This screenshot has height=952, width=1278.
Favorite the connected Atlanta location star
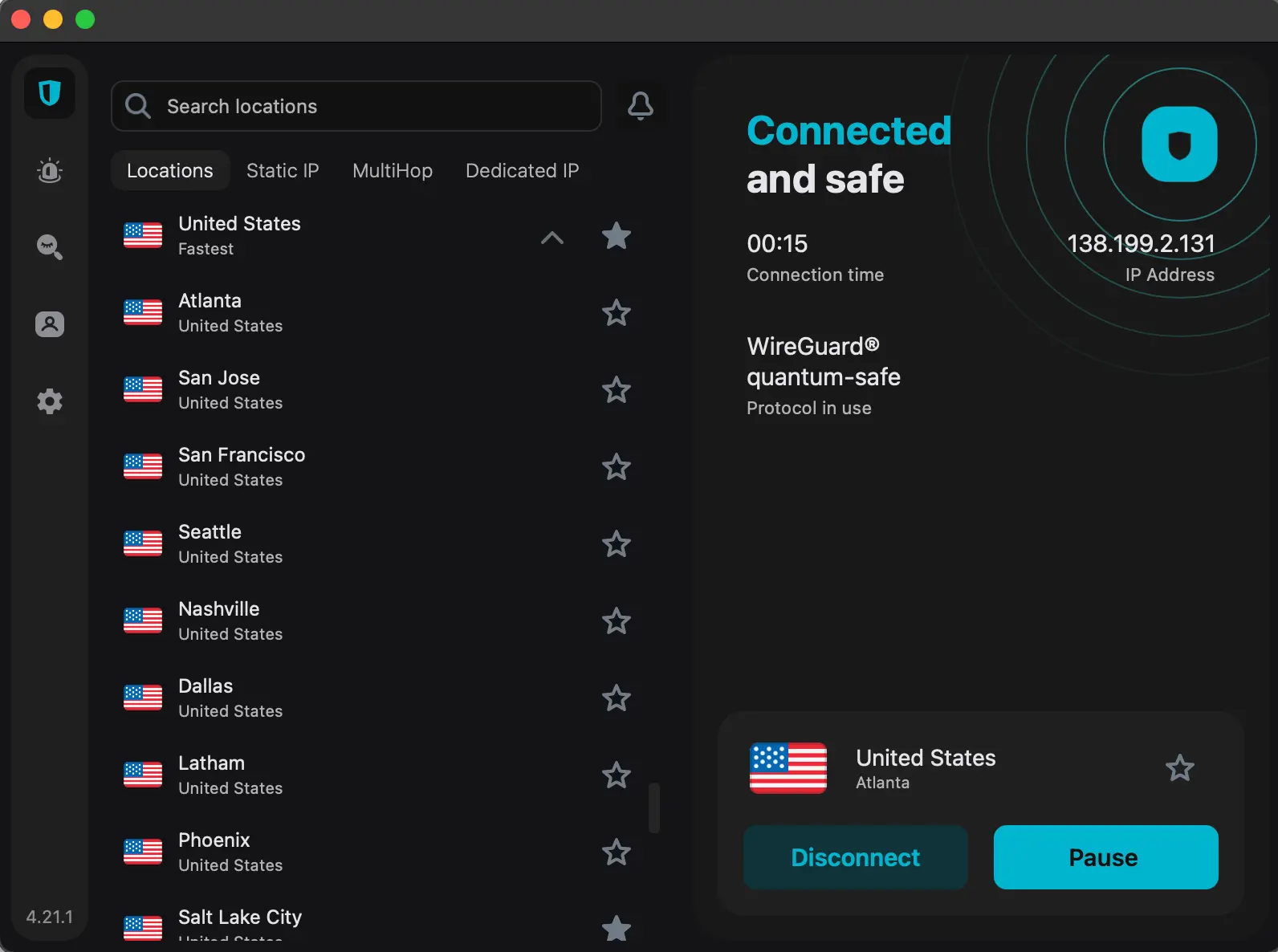(1180, 768)
